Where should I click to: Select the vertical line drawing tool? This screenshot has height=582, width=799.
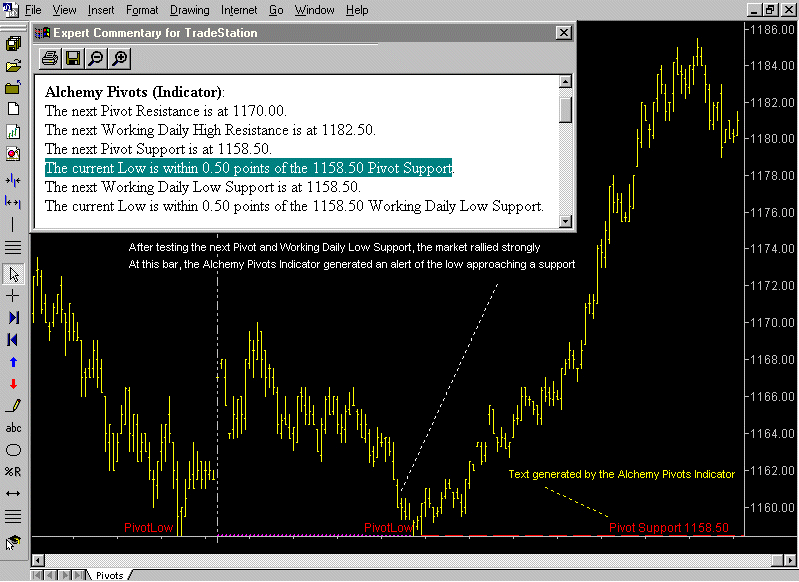point(13,224)
